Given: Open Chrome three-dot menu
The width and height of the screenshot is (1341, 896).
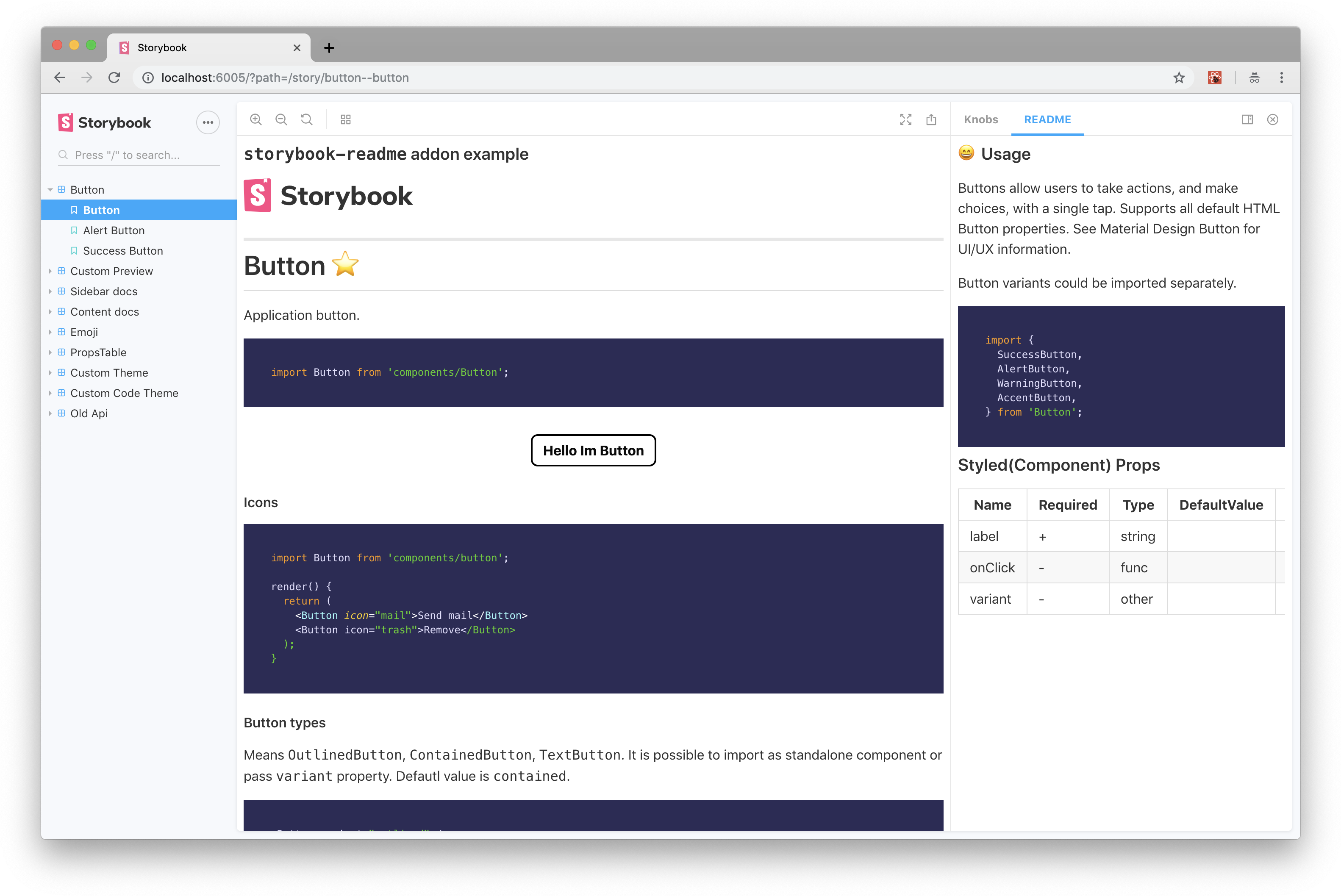Looking at the screenshot, I should pos(1282,78).
